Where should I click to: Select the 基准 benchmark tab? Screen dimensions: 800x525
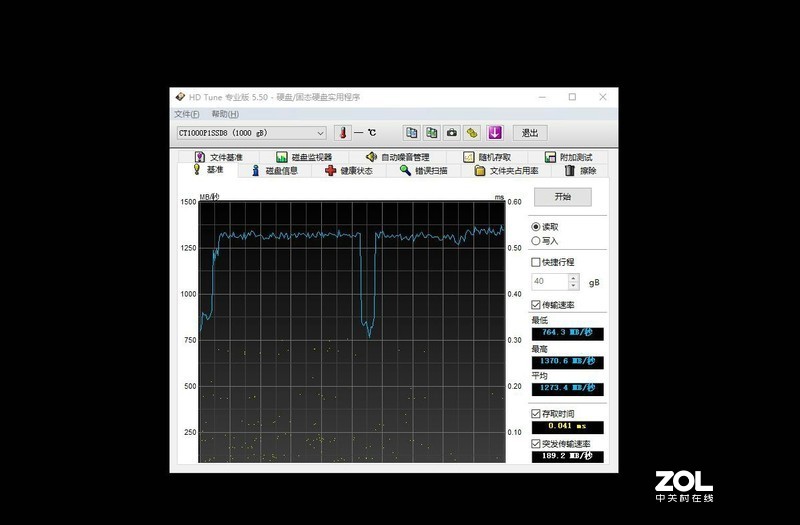point(208,170)
